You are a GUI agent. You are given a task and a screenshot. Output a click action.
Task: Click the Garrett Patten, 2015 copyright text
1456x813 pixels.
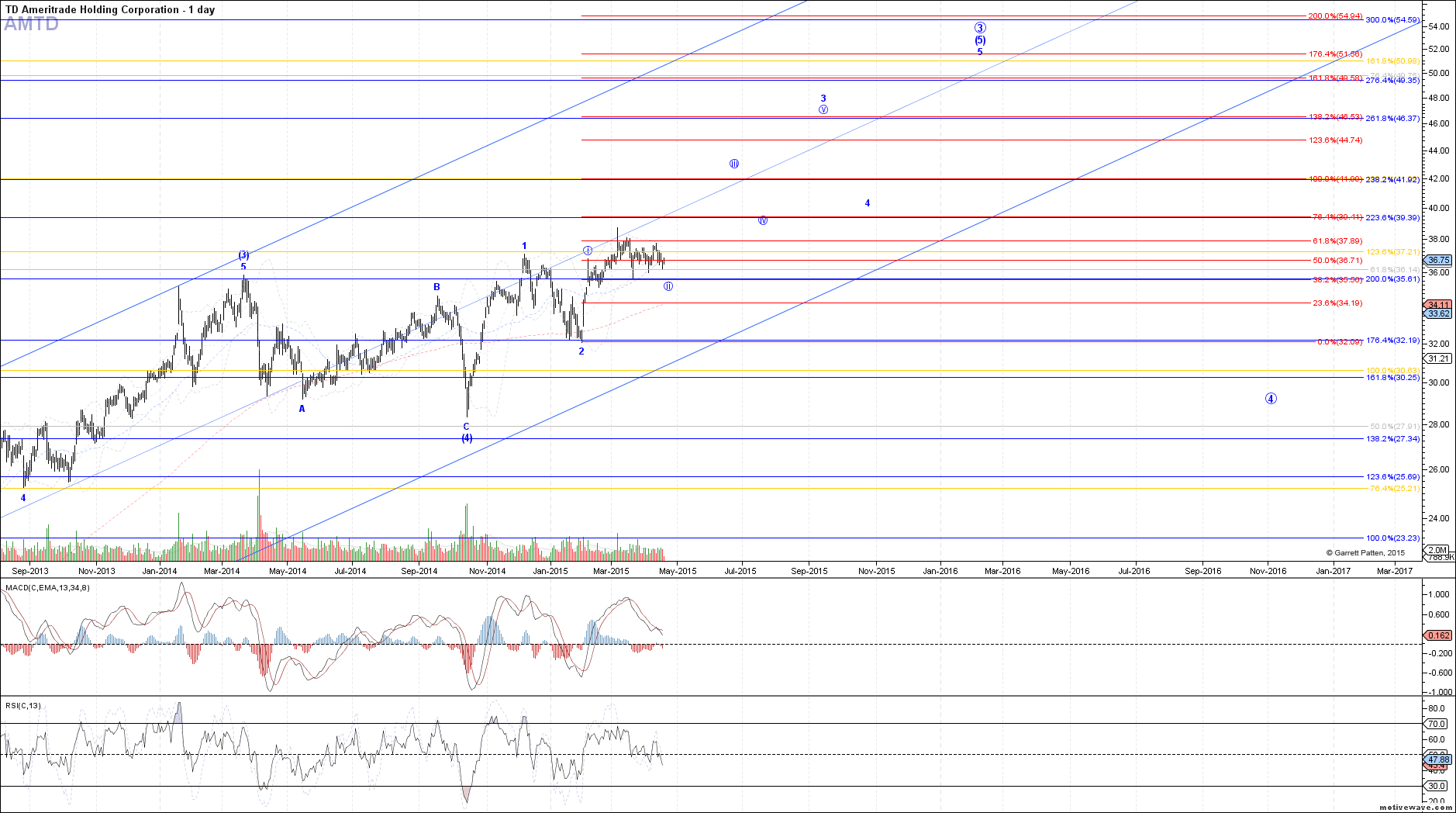coord(1365,553)
